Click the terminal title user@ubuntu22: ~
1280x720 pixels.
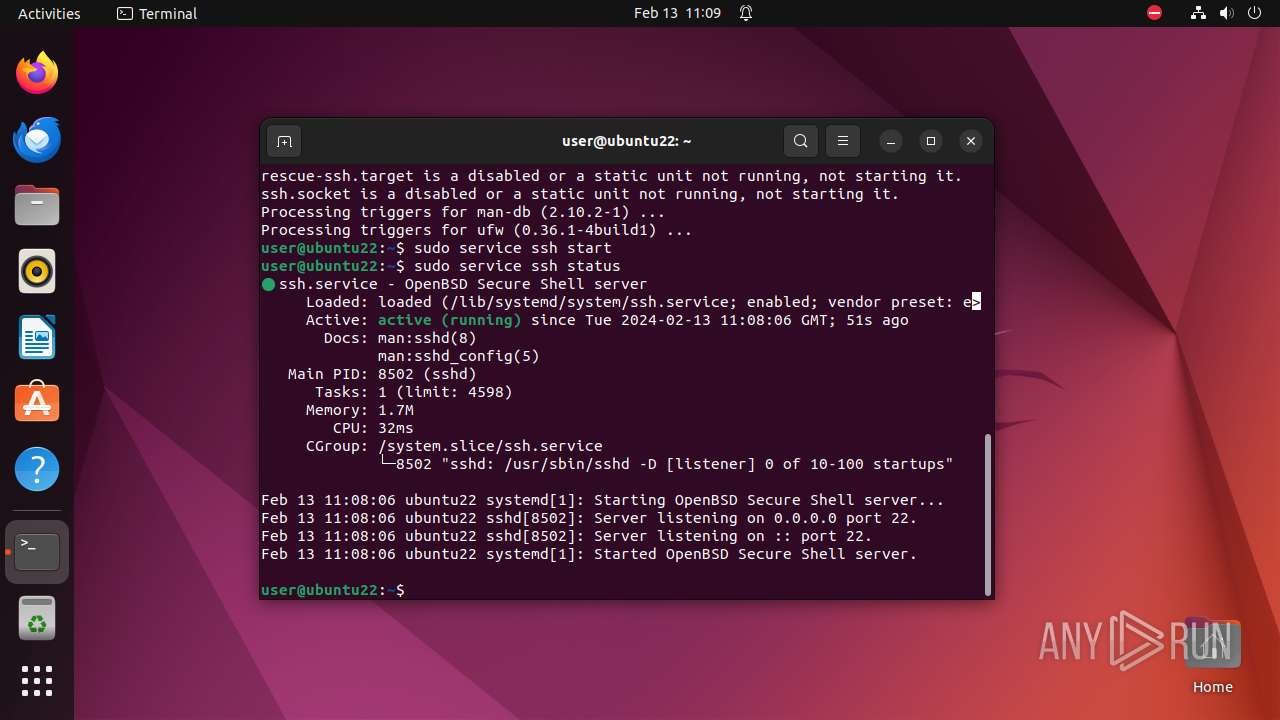pyautogui.click(x=626, y=141)
